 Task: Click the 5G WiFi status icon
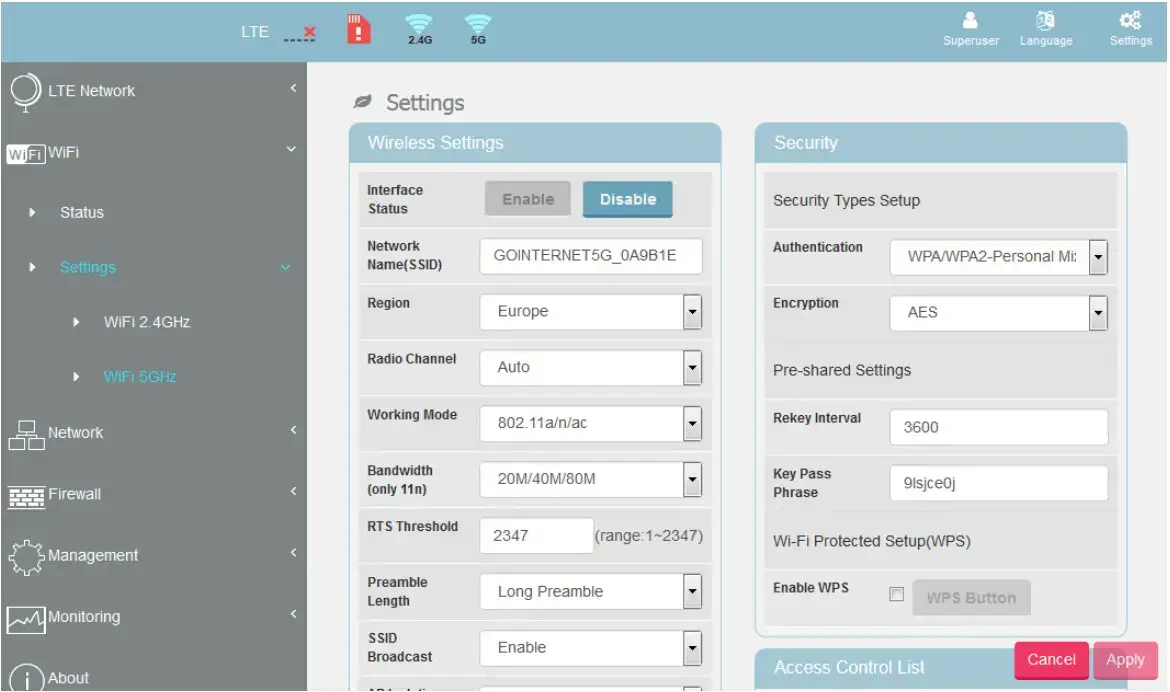pyautogui.click(x=478, y=29)
